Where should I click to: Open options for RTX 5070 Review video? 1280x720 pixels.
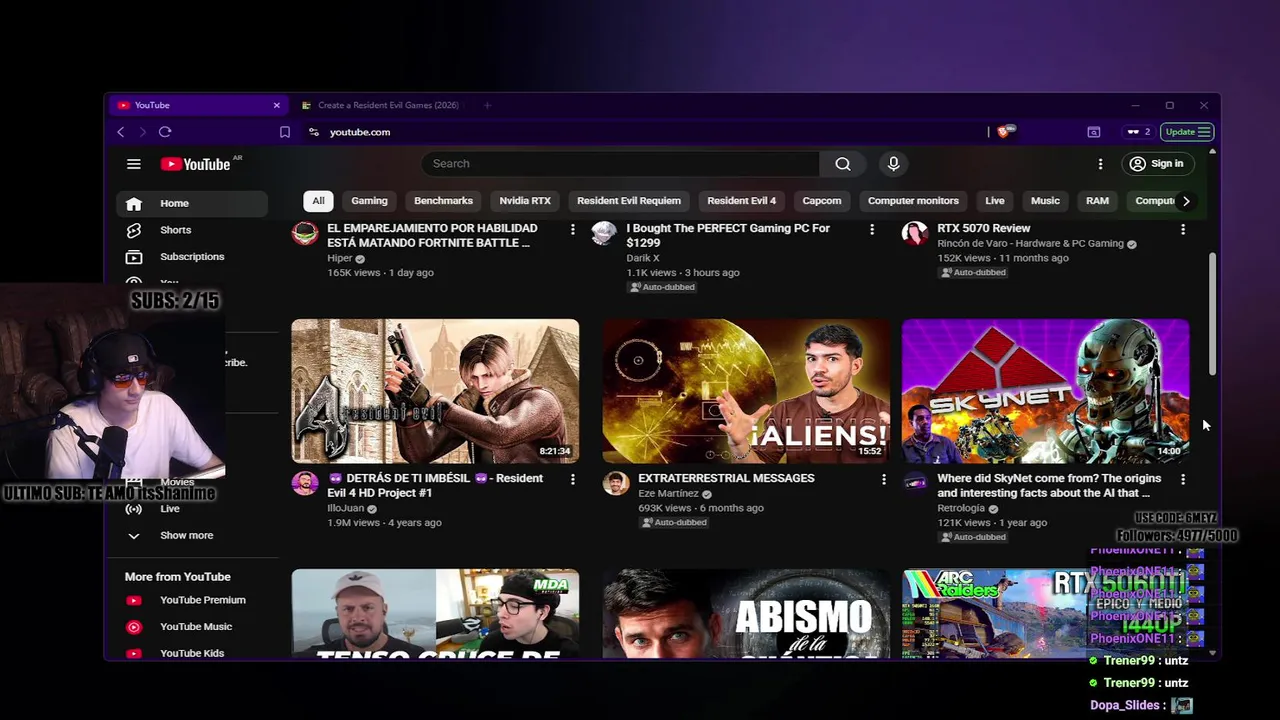[x=1183, y=230]
